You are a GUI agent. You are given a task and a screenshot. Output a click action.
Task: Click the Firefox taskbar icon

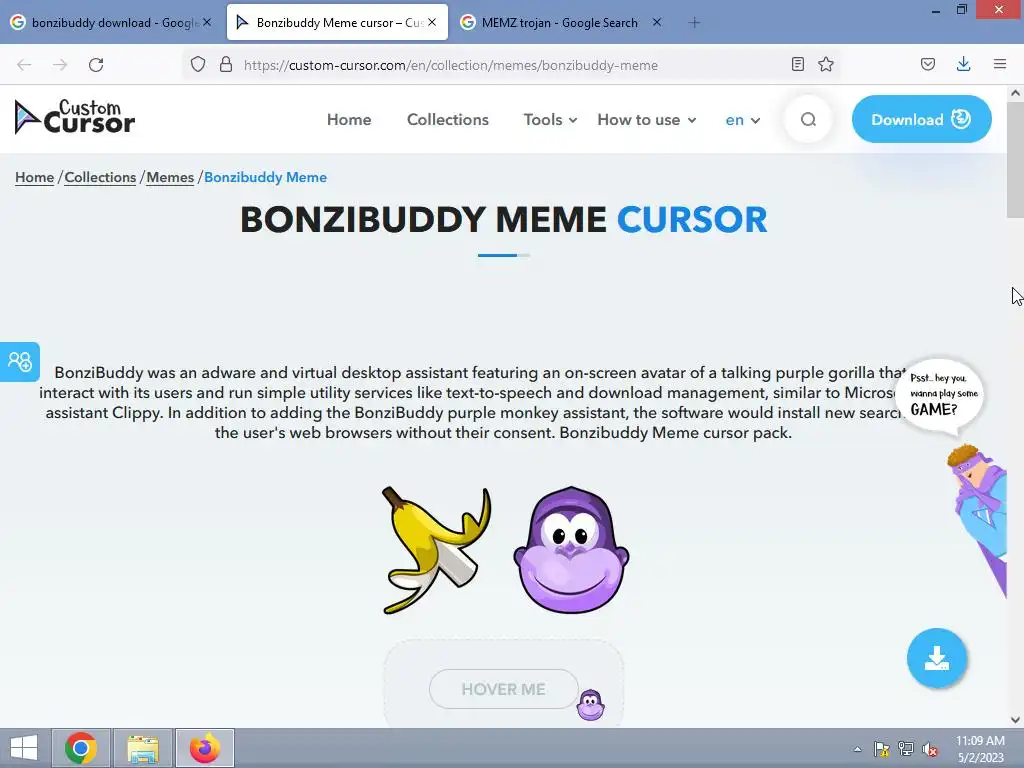pyautogui.click(x=204, y=748)
